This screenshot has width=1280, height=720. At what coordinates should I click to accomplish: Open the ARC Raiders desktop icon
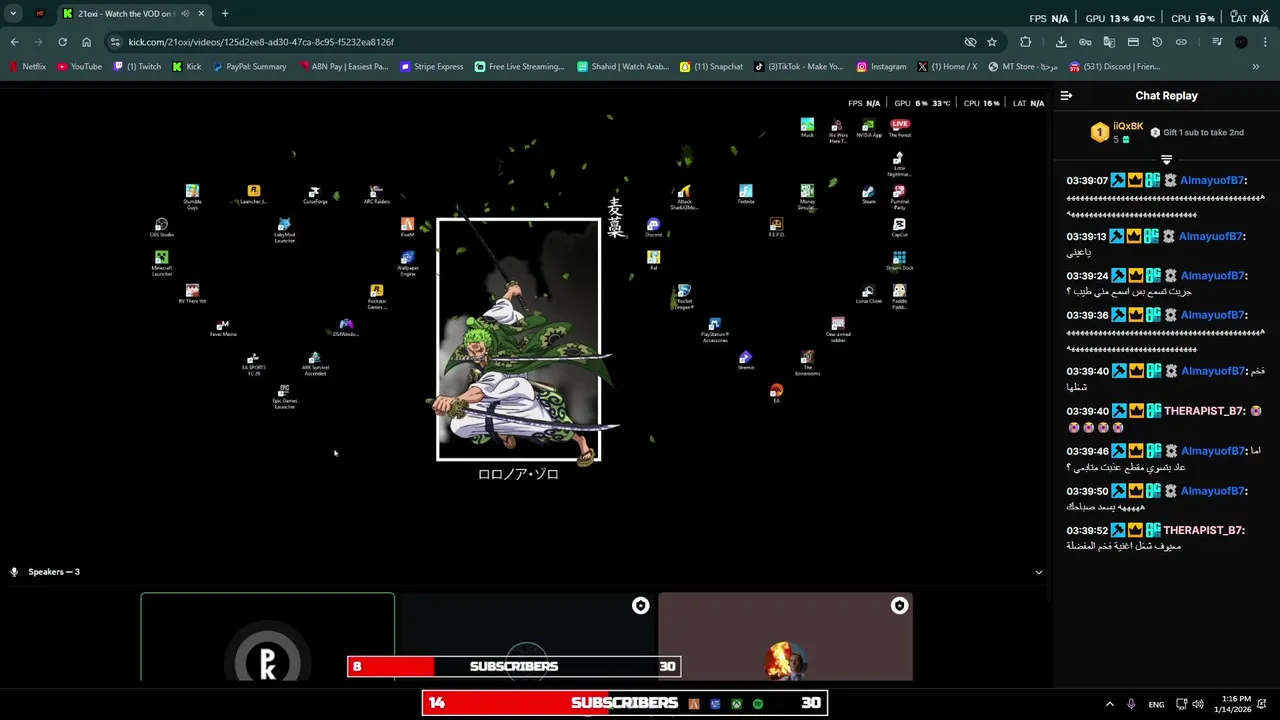point(377,194)
